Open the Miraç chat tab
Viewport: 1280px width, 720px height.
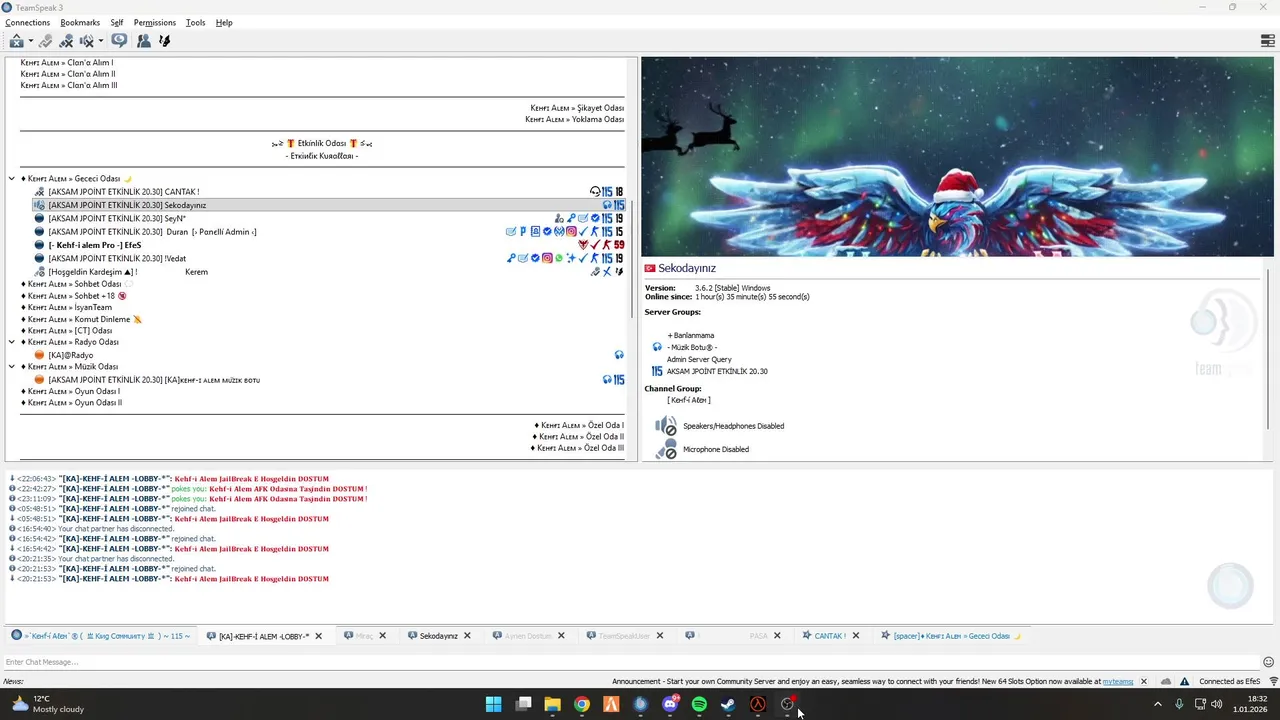pos(364,636)
